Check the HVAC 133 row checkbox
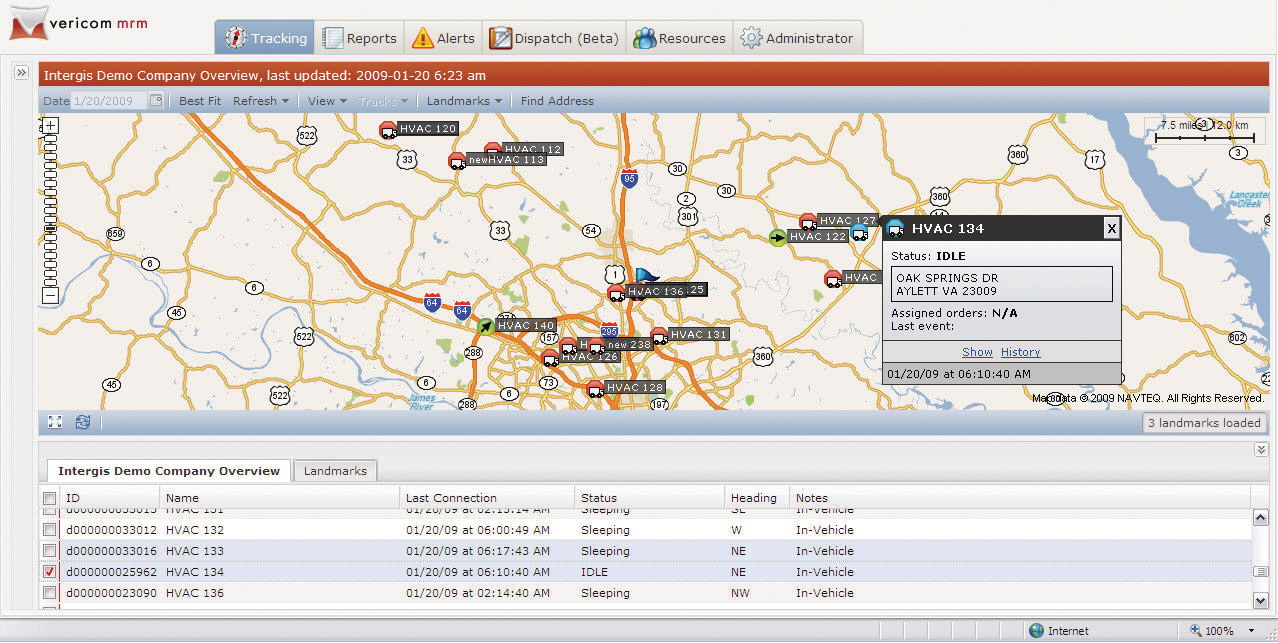The image size is (1278, 643). tap(49, 551)
